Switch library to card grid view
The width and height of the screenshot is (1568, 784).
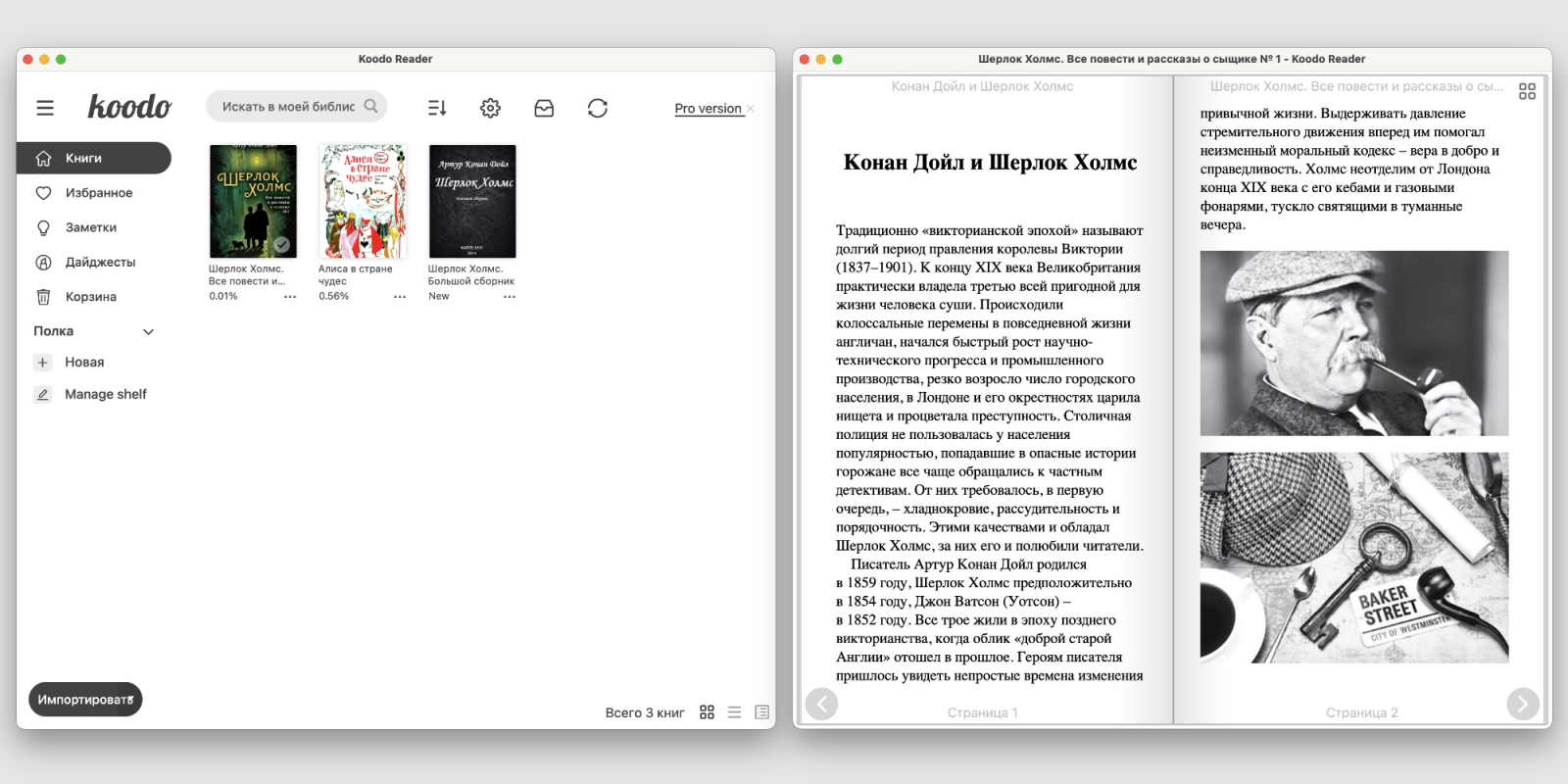(707, 712)
